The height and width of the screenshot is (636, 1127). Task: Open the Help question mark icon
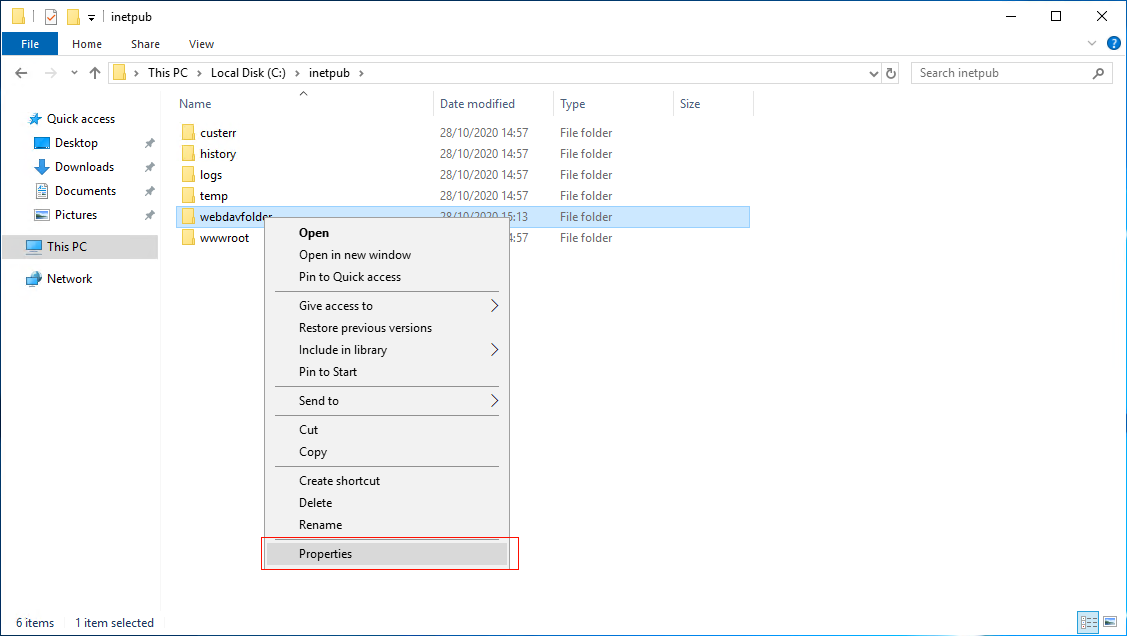coord(1113,44)
